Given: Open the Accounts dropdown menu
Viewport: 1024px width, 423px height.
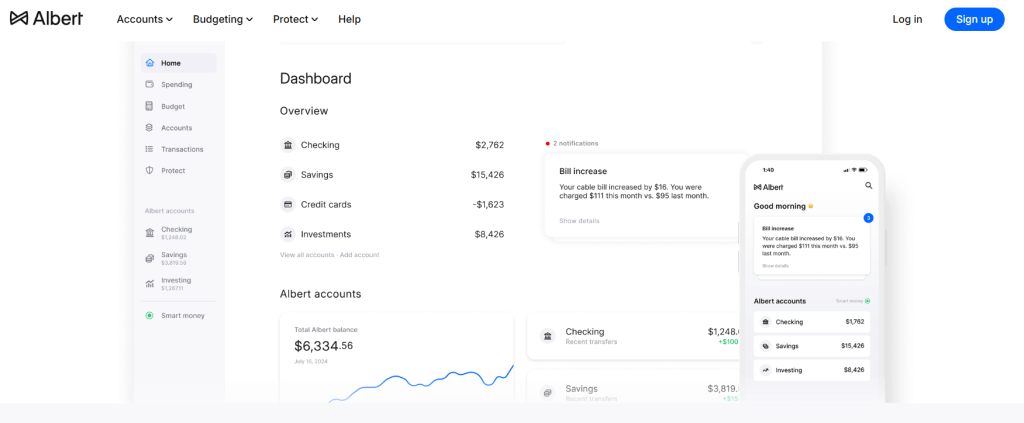Looking at the screenshot, I should [144, 20].
